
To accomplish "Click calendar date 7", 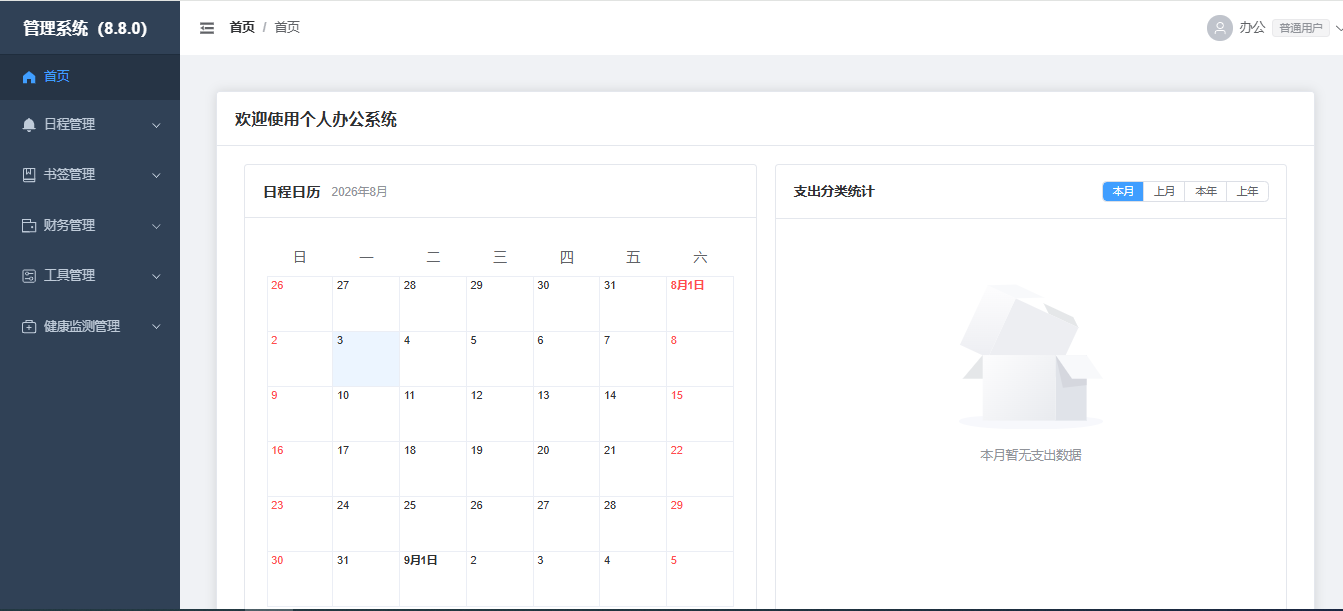I will coord(633,359).
